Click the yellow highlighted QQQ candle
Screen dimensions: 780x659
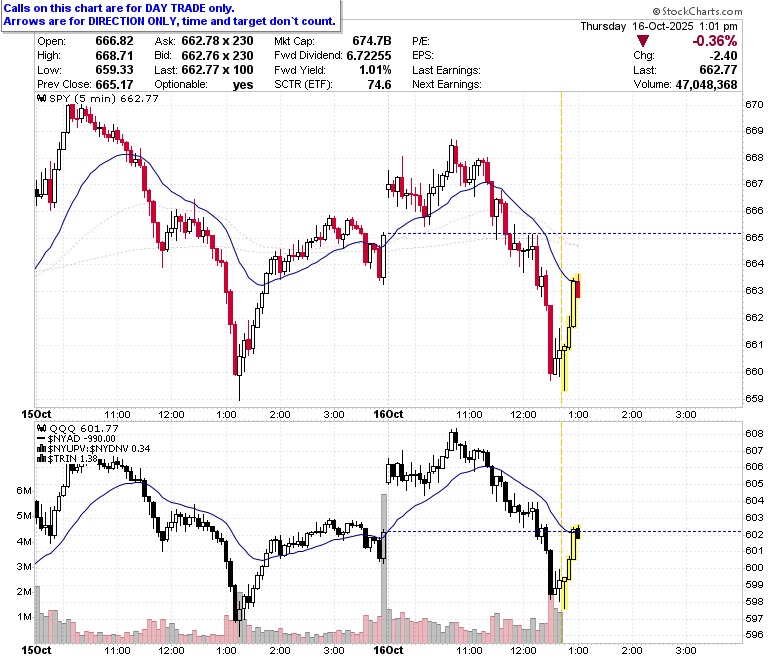click(x=571, y=567)
